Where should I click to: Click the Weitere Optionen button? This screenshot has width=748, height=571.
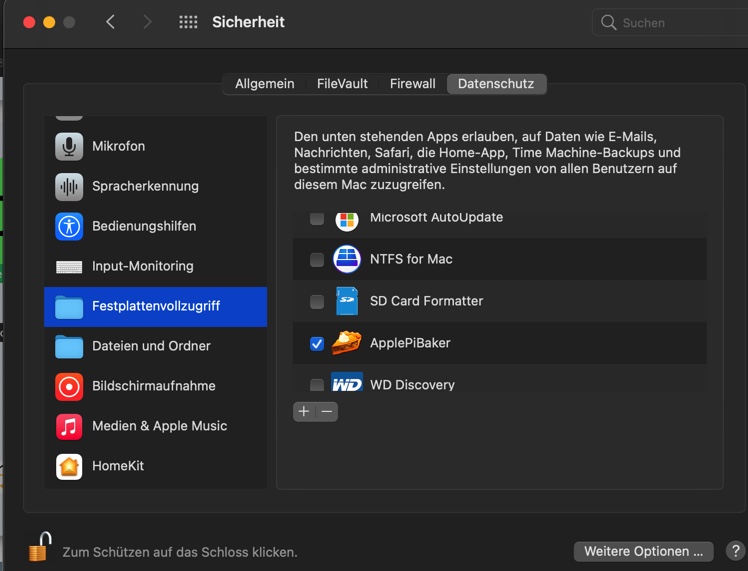coord(643,551)
